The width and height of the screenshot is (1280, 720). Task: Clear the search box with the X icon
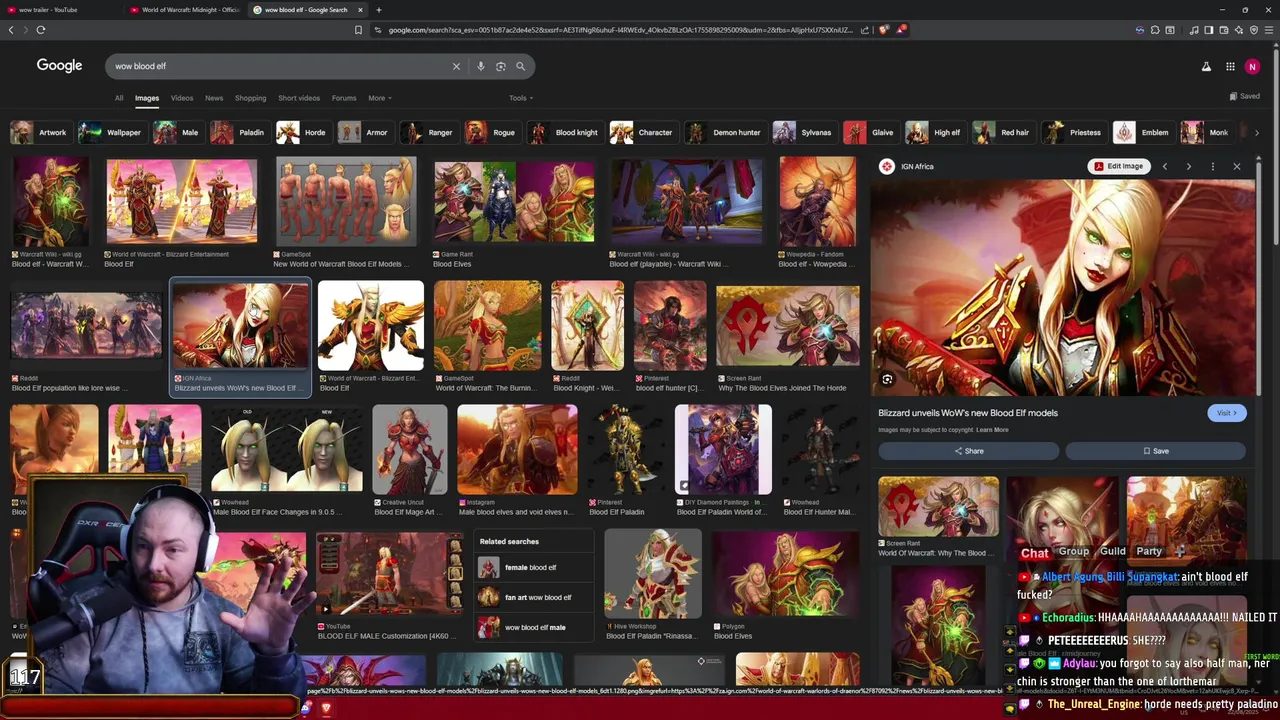pyautogui.click(x=456, y=66)
